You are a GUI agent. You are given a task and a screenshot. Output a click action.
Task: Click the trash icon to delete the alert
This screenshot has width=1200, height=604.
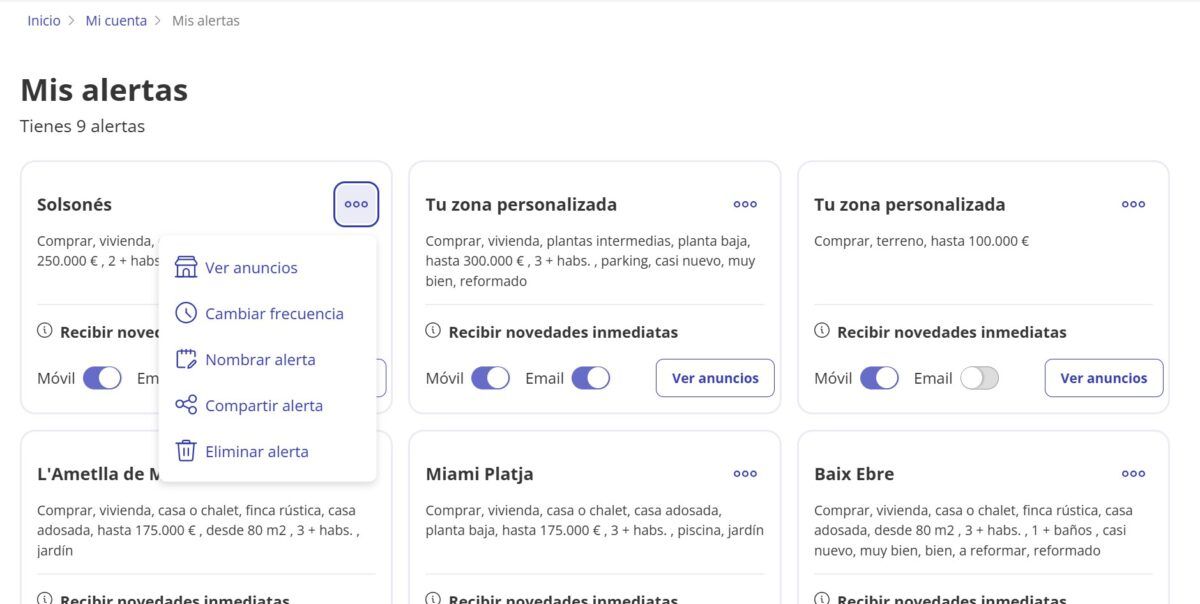pos(186,450)
